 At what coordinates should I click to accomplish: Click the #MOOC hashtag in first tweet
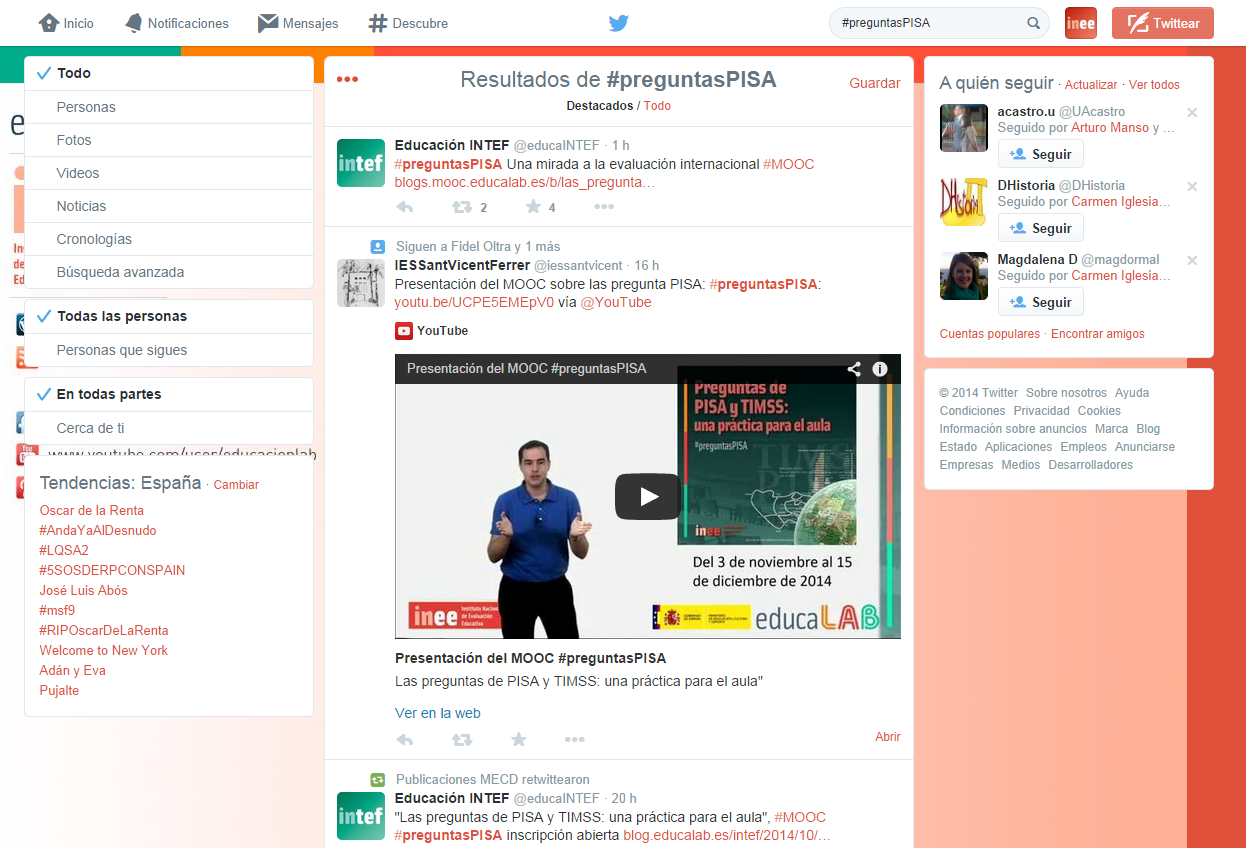click(x=789, y=164)
